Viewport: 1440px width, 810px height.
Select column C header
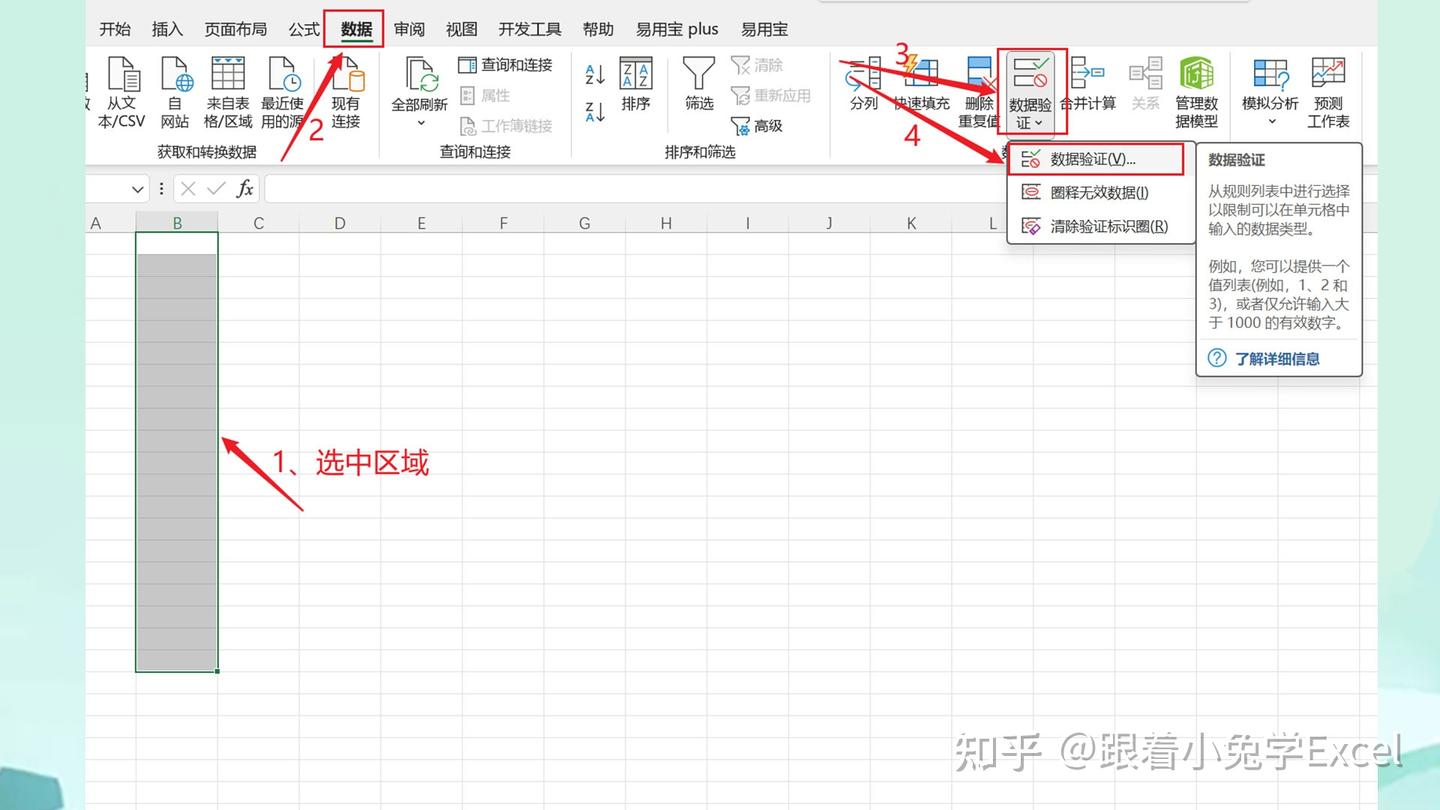click(258, 223)
